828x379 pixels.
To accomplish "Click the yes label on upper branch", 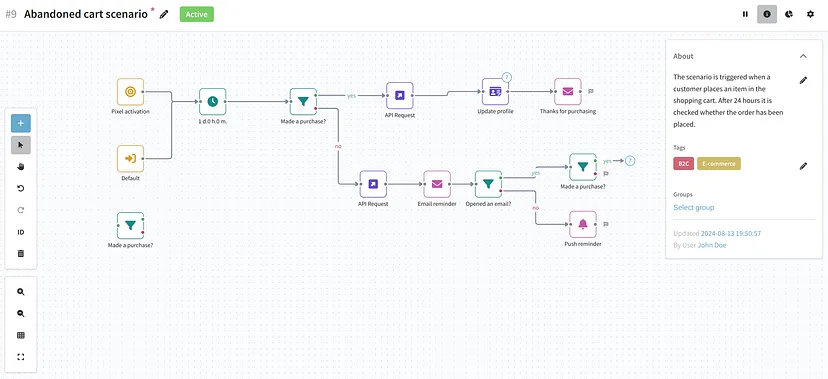I will pyautogui.click(x=351, y=96).
